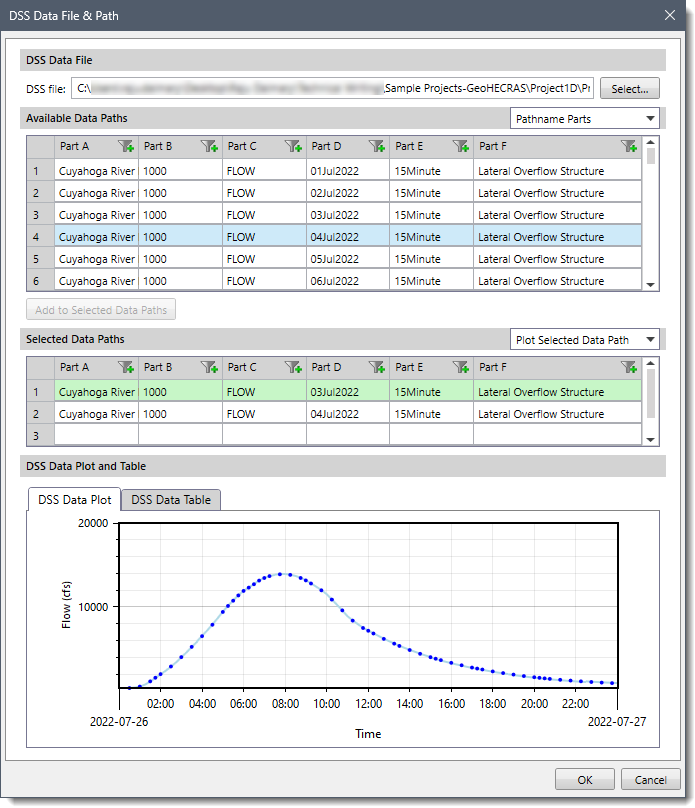Confirm with the OK button
Viewport: 695px width, 808px height.
tap(585, 780)
